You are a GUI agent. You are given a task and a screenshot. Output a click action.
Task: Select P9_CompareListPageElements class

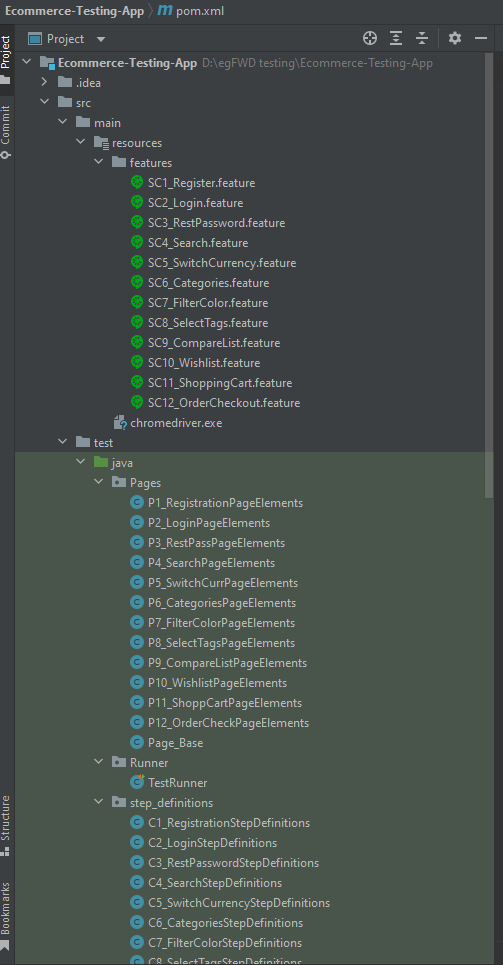227,663
